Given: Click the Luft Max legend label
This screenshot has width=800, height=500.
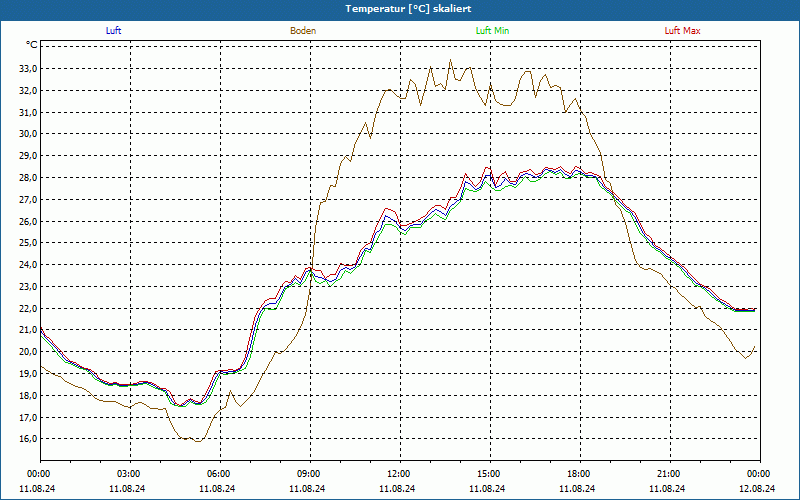Looking at the screenshot, I should 682,31.
